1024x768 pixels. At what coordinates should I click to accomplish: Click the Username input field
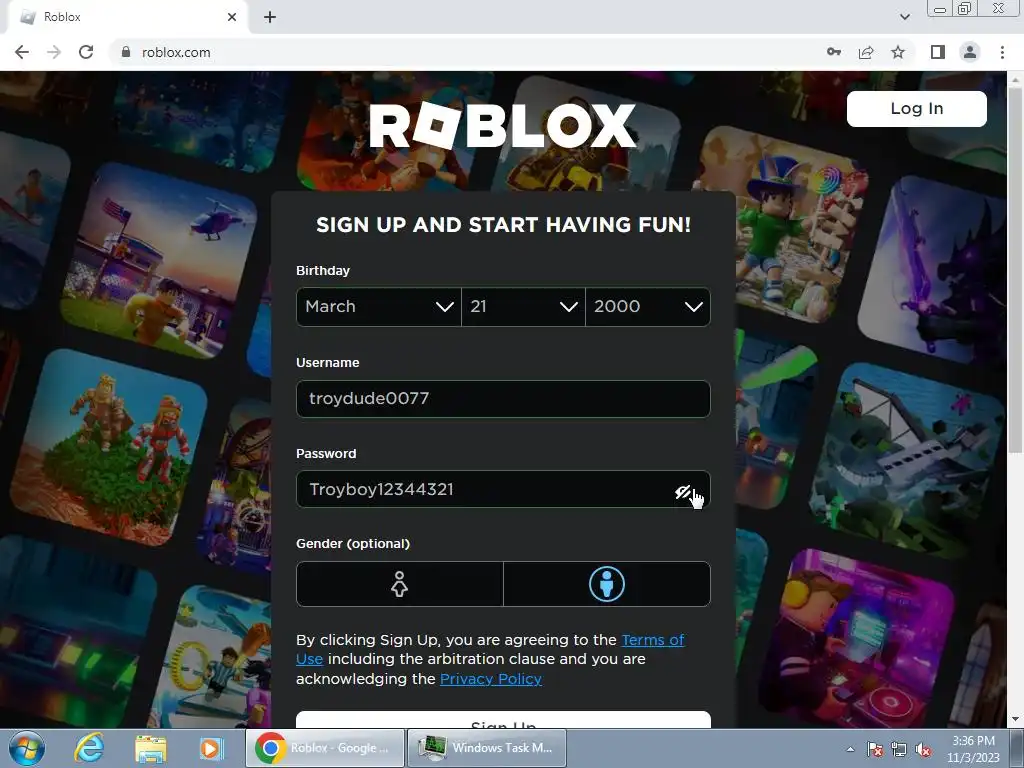503,398
